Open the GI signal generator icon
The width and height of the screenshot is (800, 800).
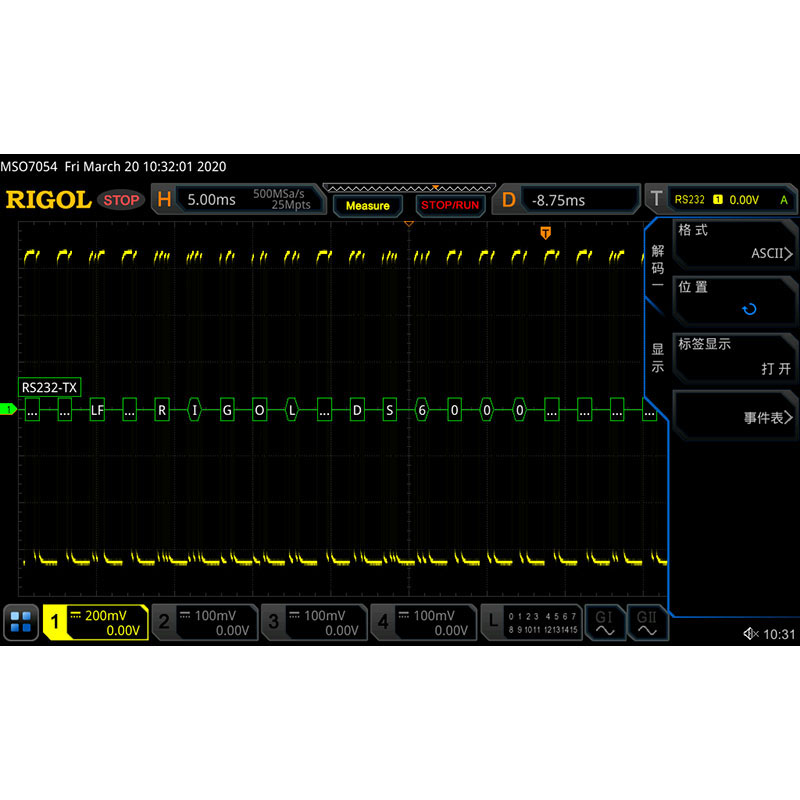tap(605, 622)
